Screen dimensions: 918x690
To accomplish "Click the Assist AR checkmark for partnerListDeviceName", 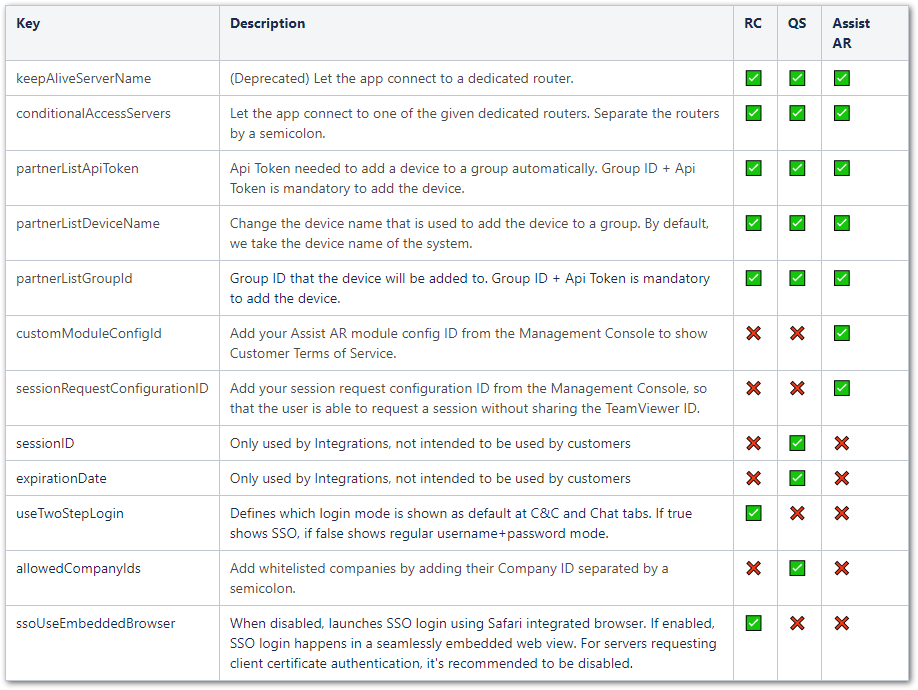I will [x=842, y=223].
